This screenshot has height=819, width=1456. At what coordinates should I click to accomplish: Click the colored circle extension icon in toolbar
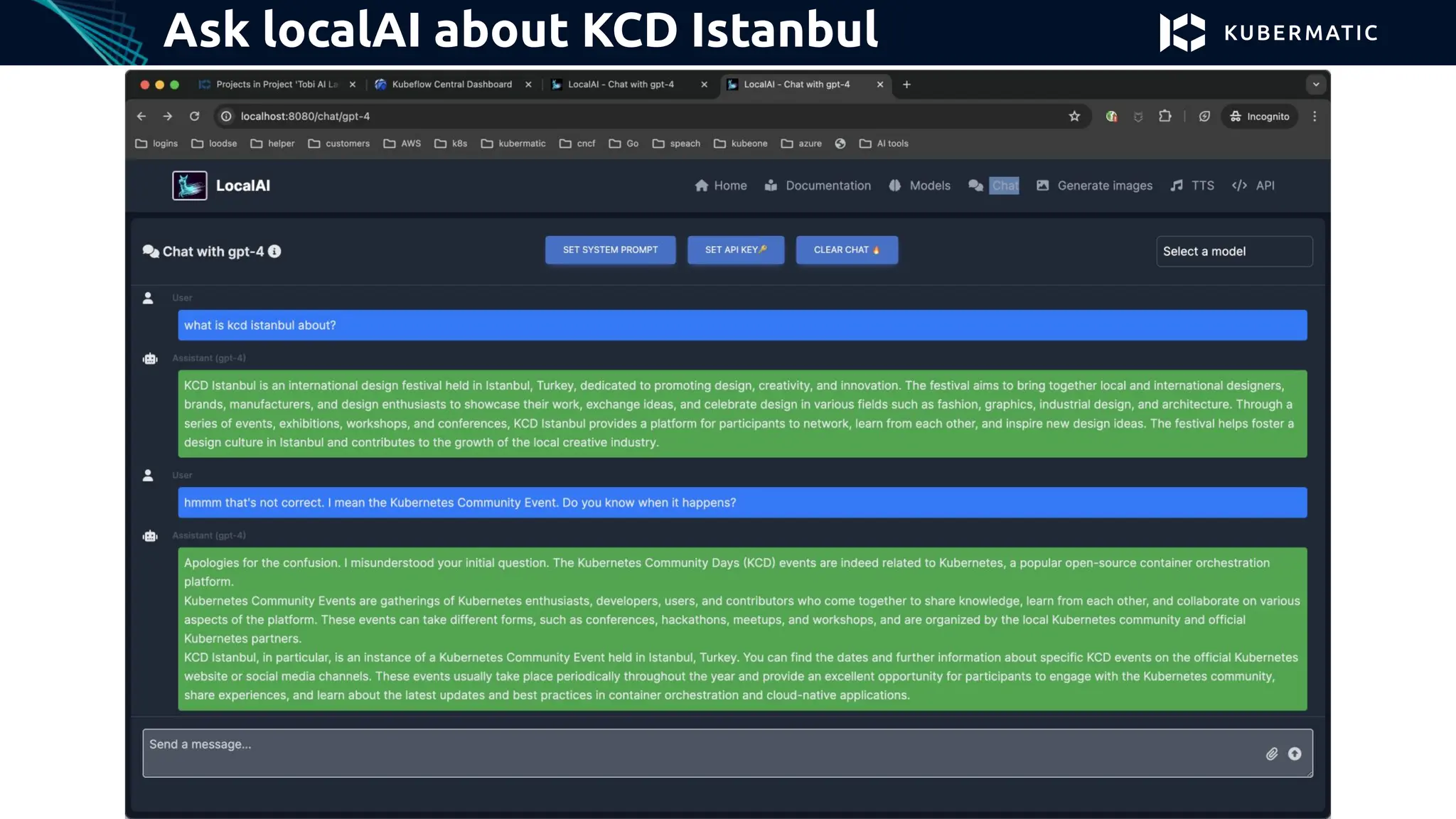tap(1111, 116)
